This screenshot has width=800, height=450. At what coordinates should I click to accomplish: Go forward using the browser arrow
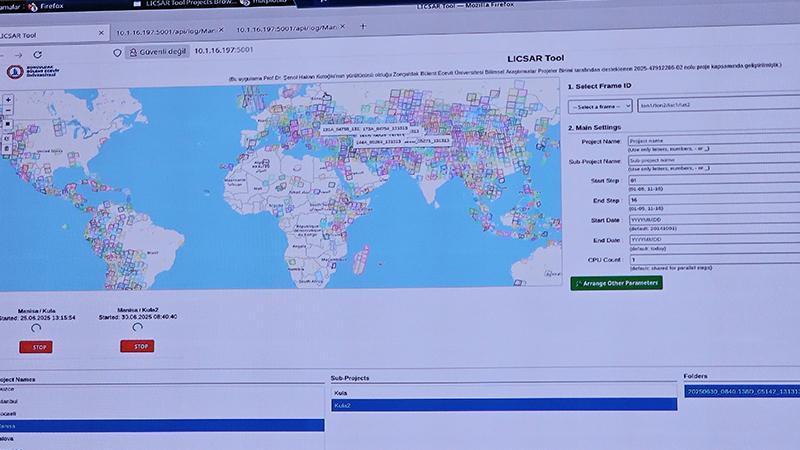[17, 54]
